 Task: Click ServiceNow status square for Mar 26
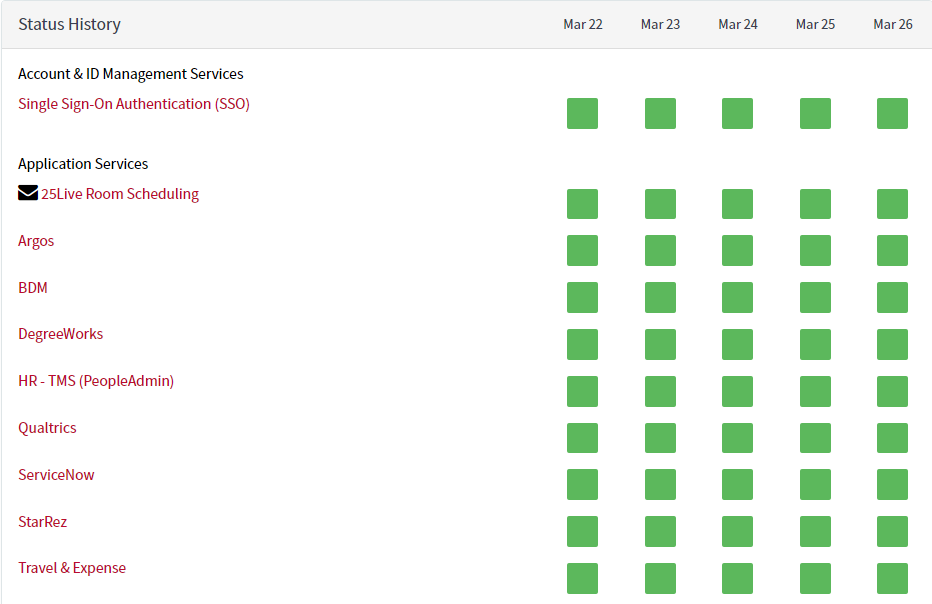tap(893, 485)
